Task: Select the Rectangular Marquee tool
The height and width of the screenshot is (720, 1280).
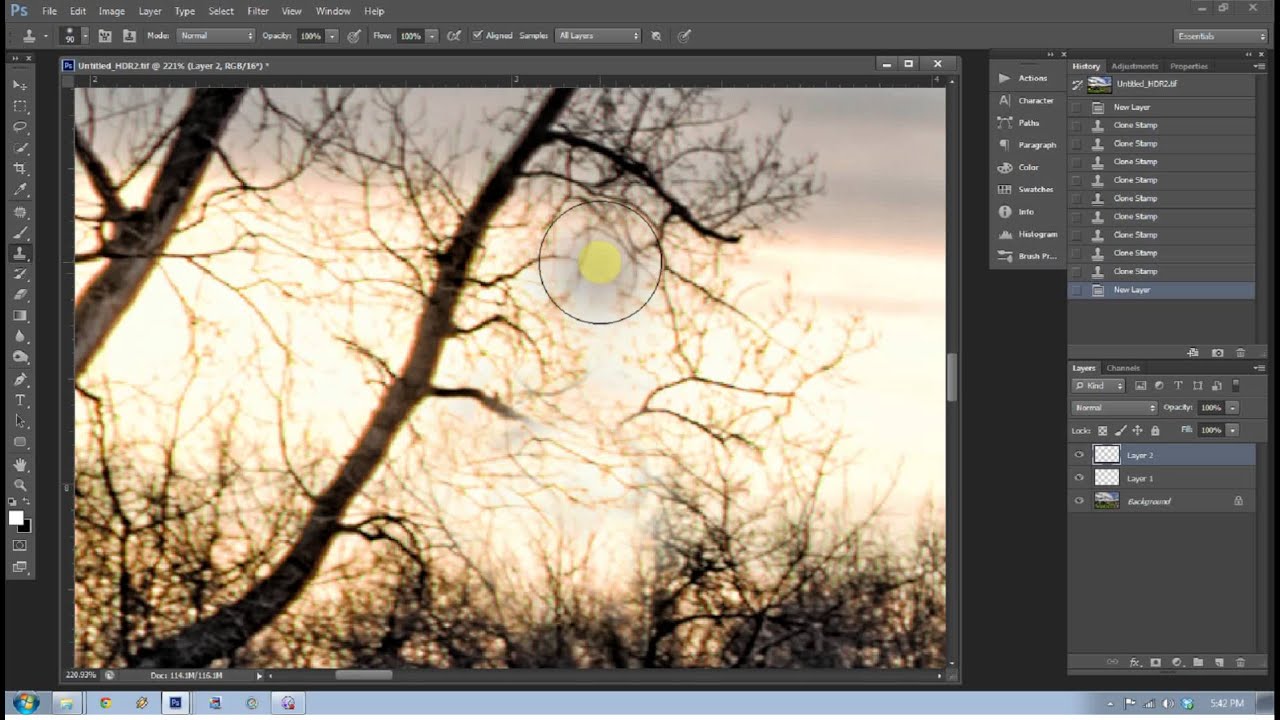Action: coord(20,106)
